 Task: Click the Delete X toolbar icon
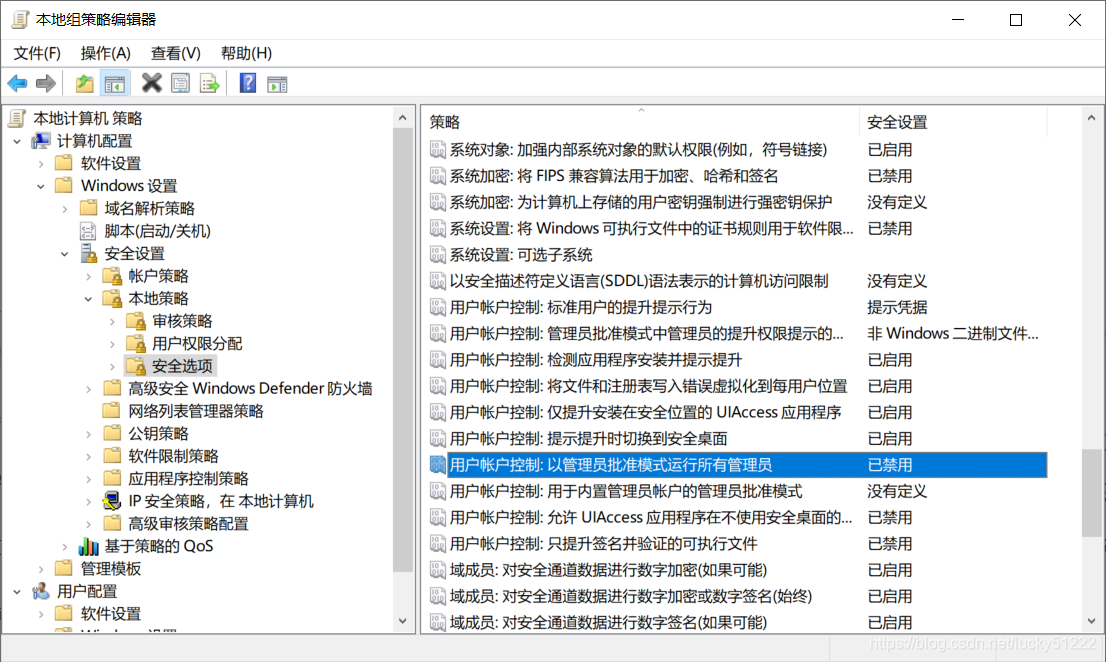click(x=152, y=83)
